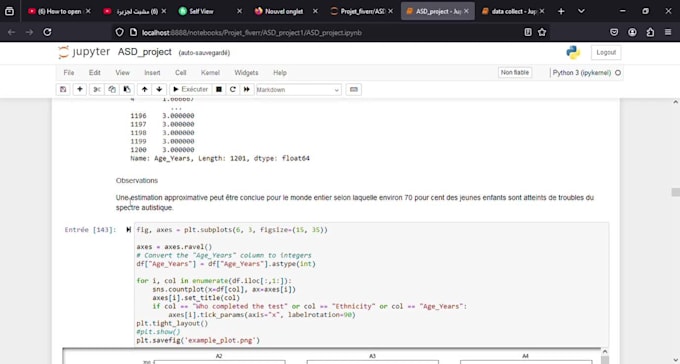Save notebook with the floppy disk icon
The width and height of the screenshot is (680, 364).
pos(63,89)
